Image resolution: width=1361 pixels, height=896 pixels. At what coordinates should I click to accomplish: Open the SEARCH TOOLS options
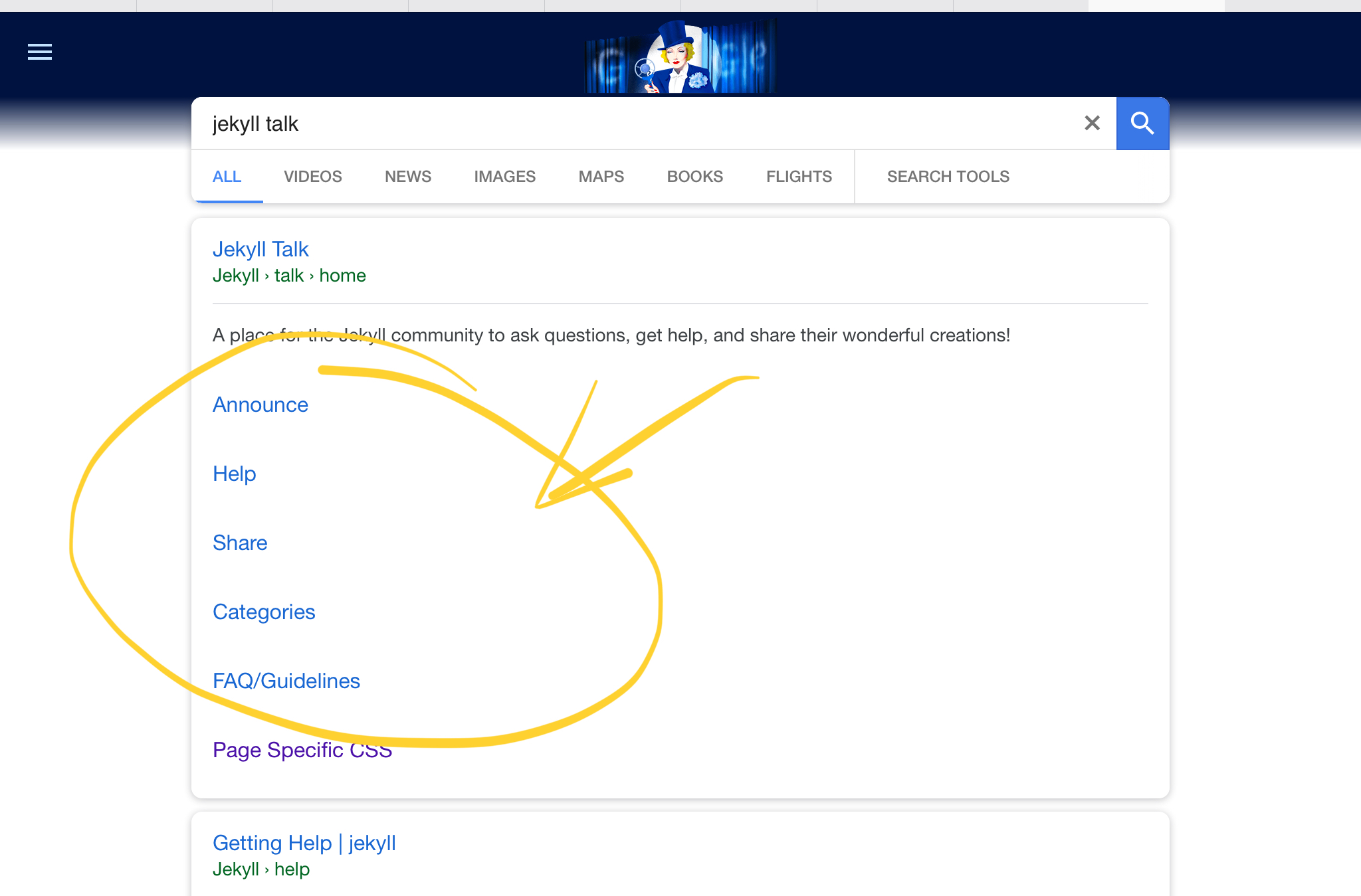948,177
